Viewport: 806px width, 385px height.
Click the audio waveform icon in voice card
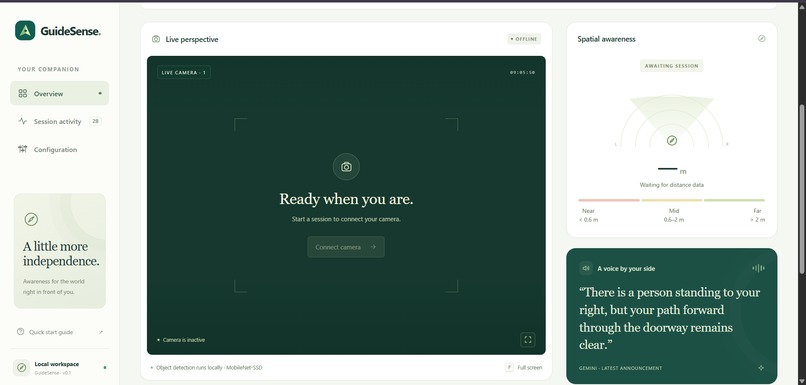coord(758,268)
